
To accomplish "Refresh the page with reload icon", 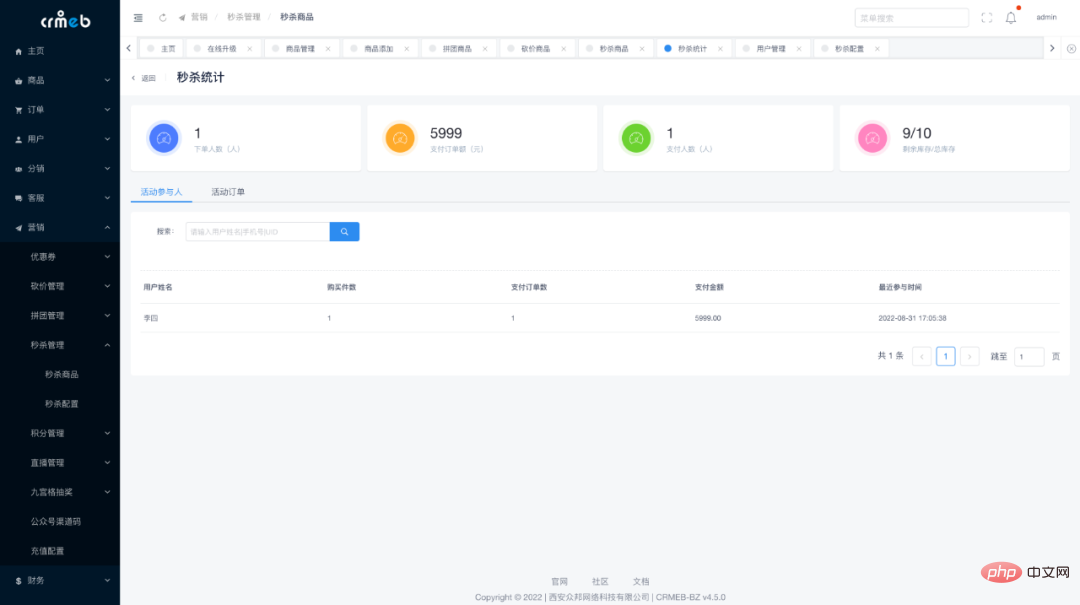I will tap(163, 18).
